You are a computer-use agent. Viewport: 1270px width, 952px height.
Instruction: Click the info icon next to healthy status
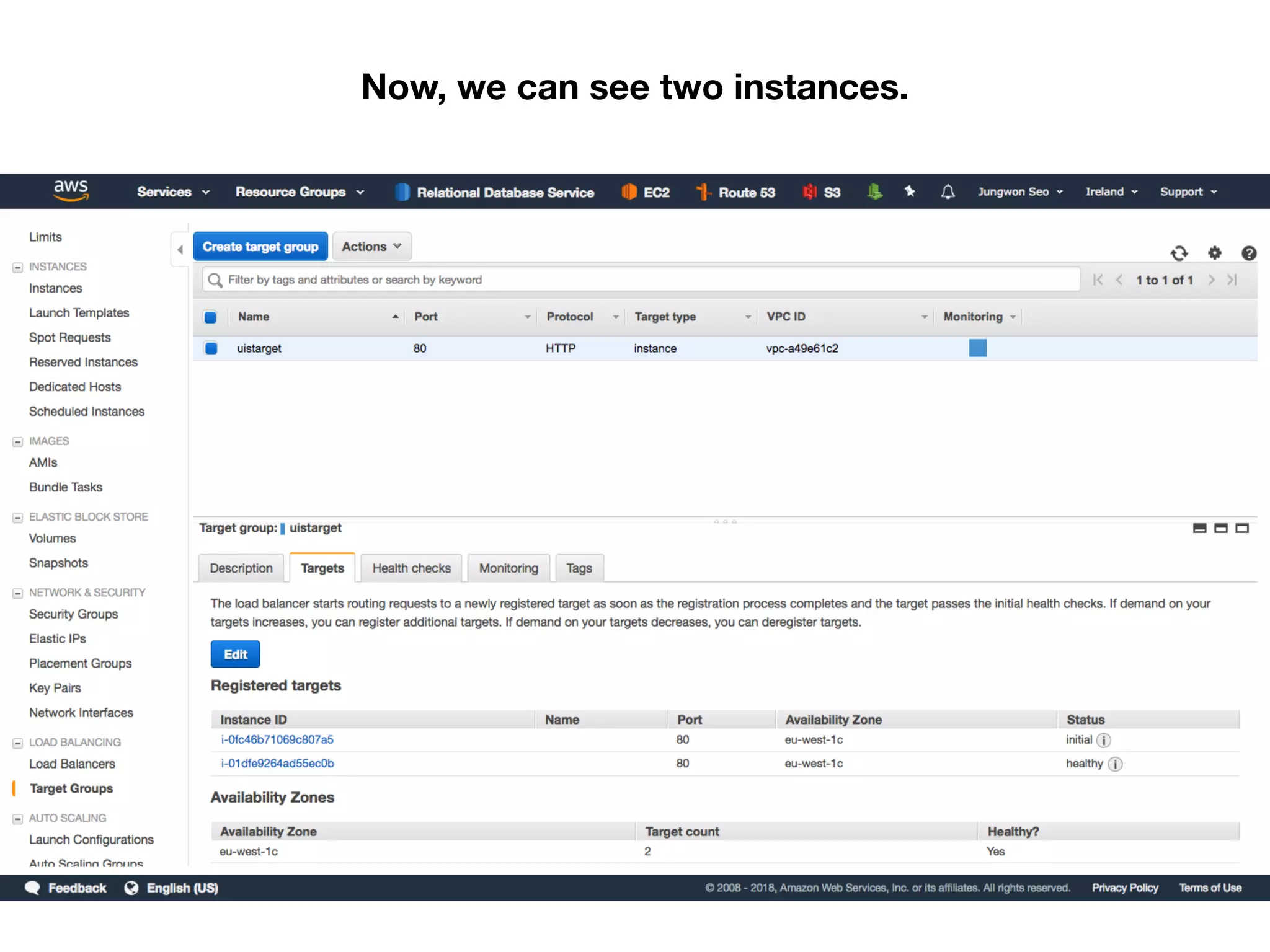pos(1115,764)
